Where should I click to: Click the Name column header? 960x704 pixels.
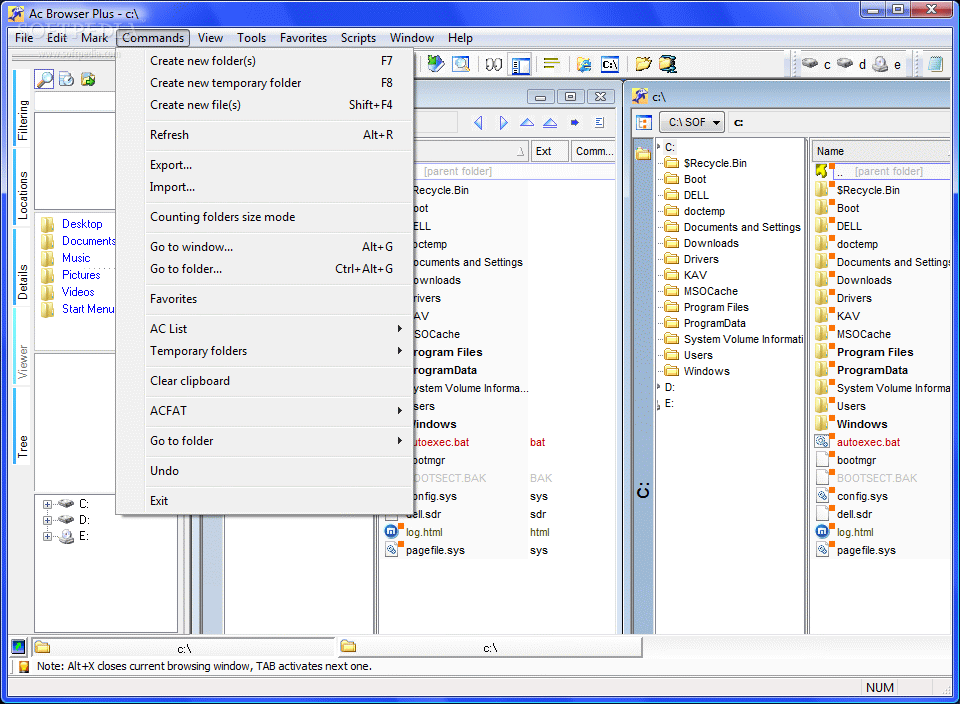(x=881, y=151)
